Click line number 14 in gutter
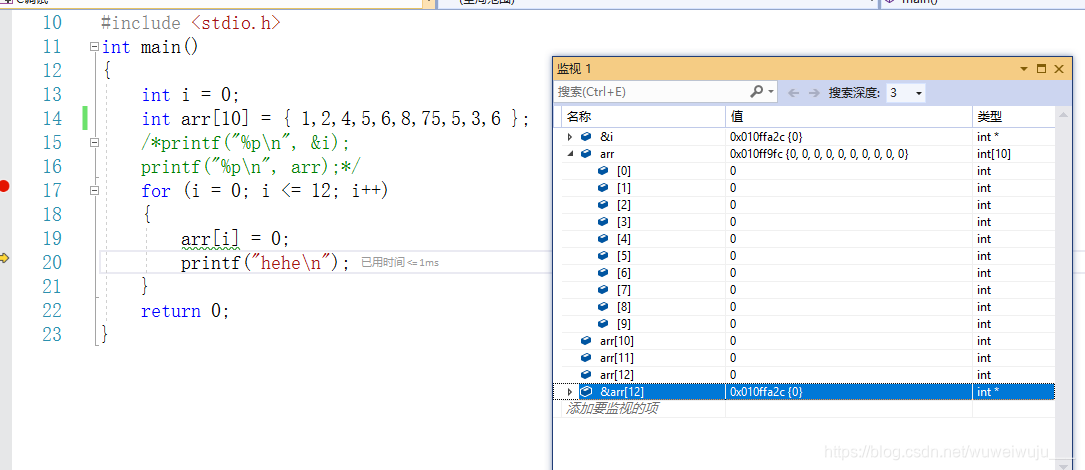This screenshot has height=470, width=1085. [52, 118]
